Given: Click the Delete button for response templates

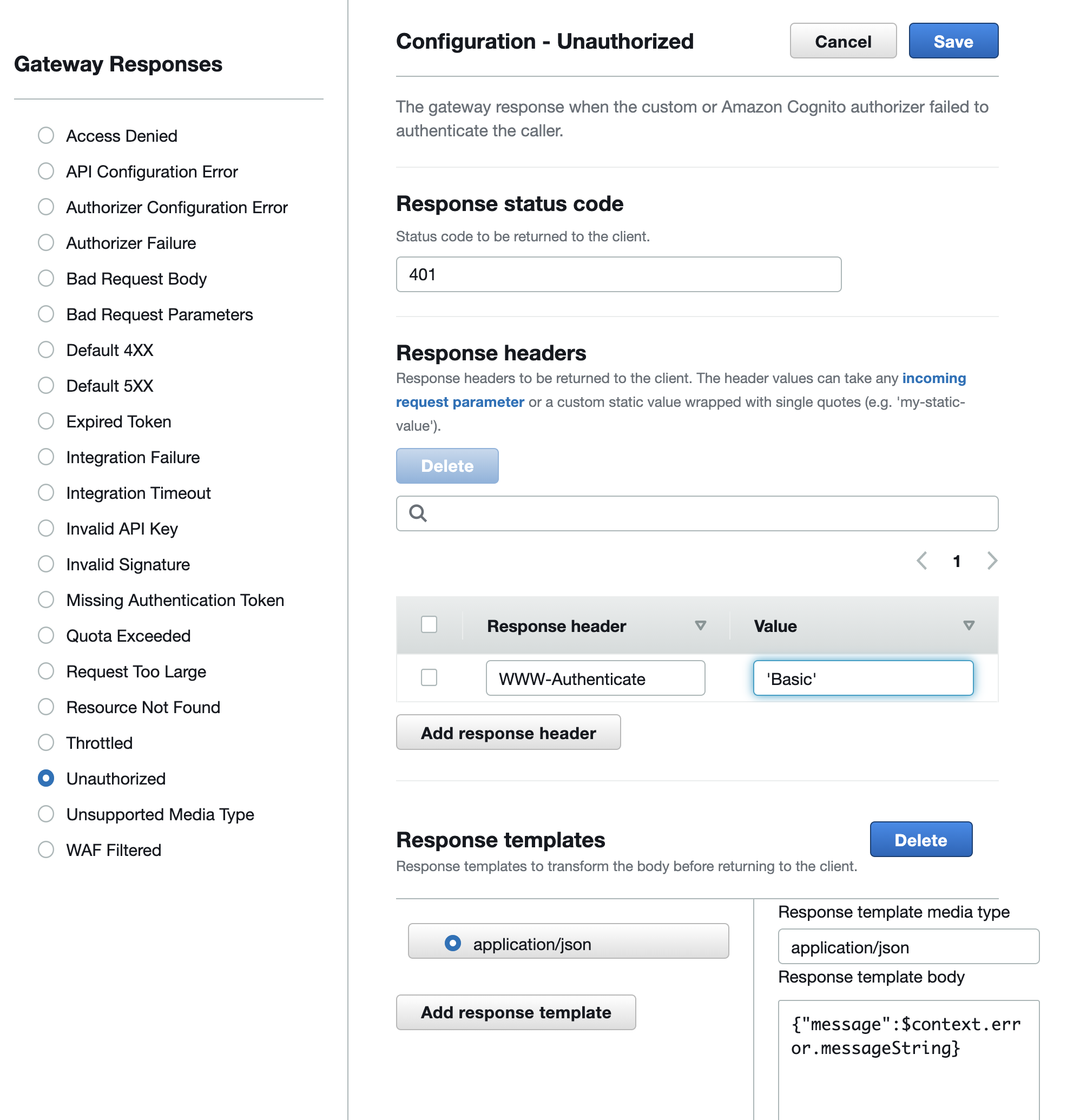Looking at the screenshot, I should (920, 840).
